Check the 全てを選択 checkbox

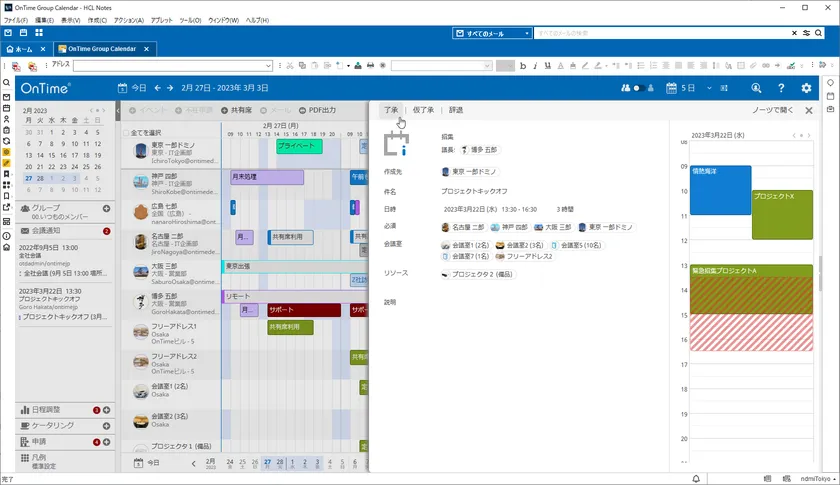(x=126, y=132)
